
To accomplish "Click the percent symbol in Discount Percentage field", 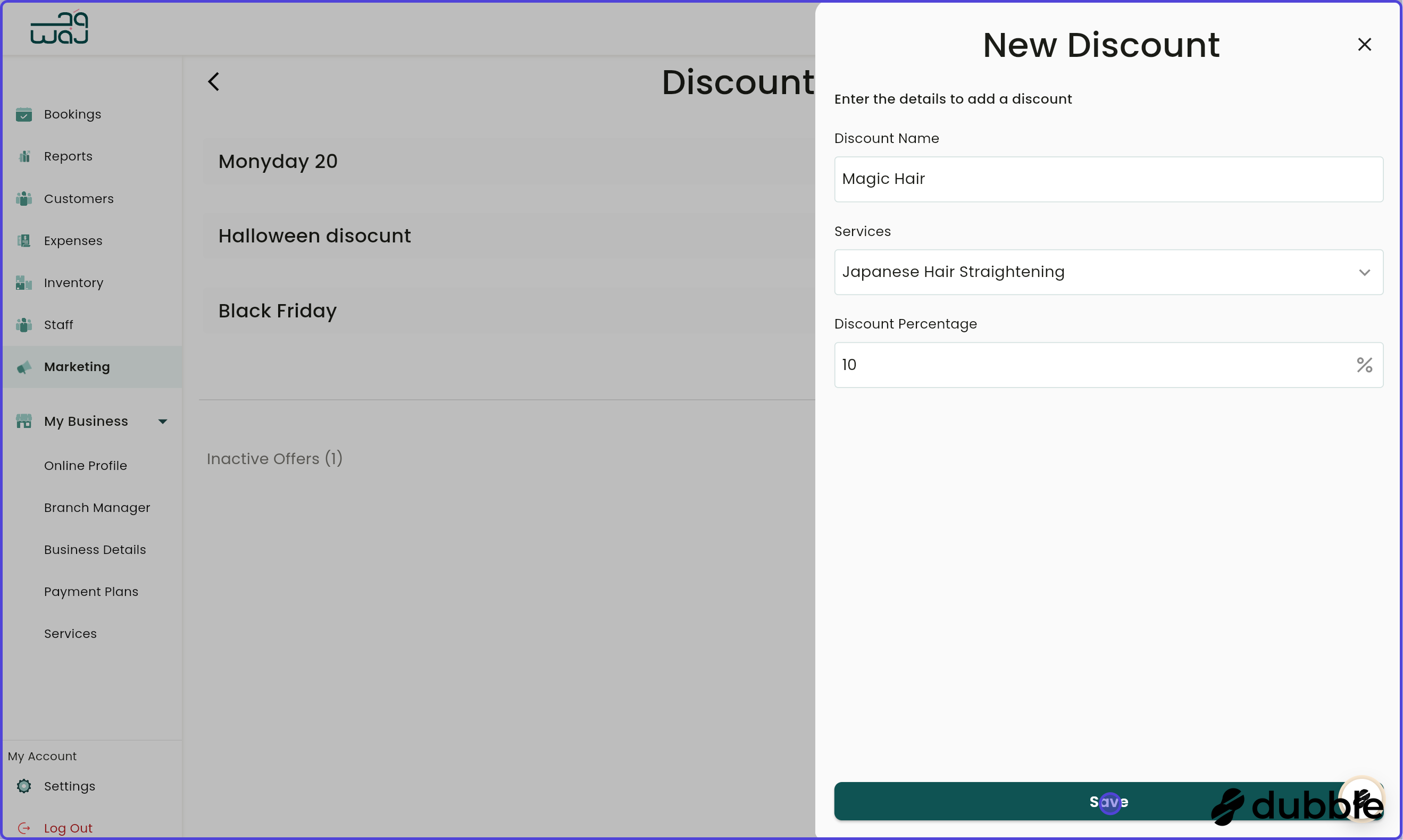I will click(x=1365, y=365).
